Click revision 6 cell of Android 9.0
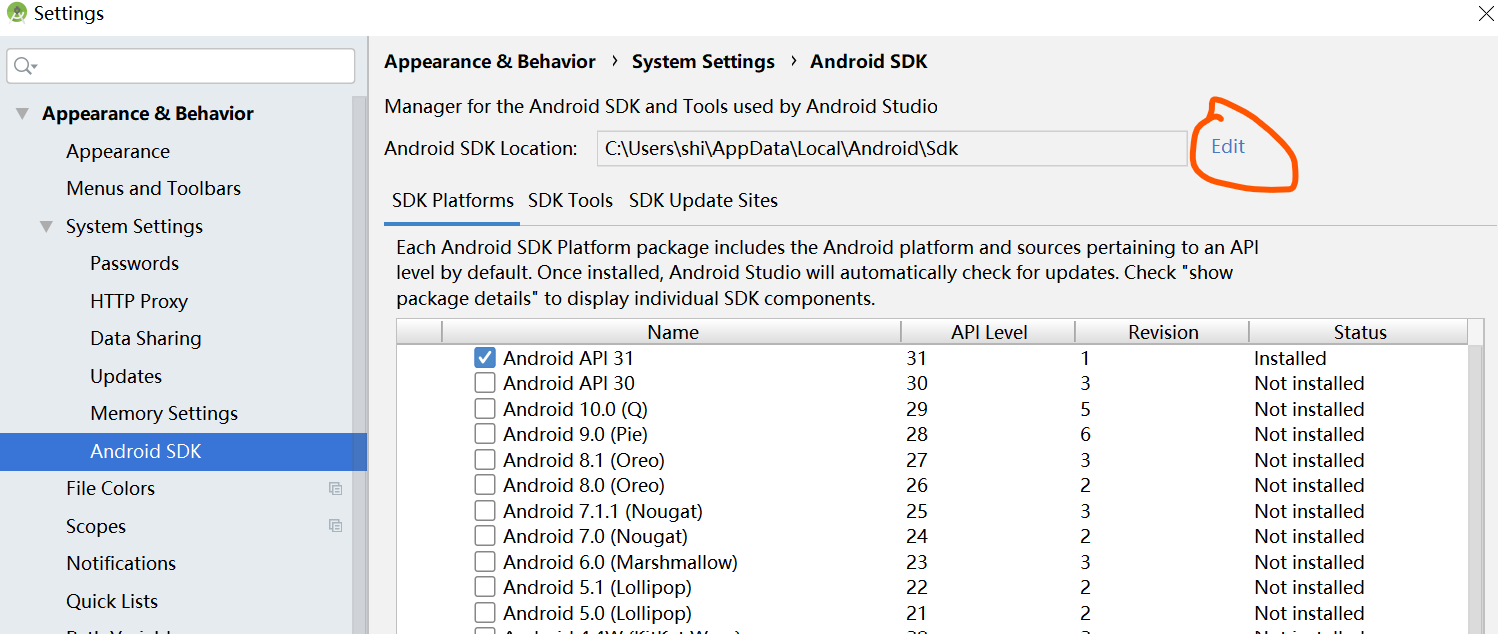Viewport: 1498px width, 634px height. click(x=1085, y=435)
